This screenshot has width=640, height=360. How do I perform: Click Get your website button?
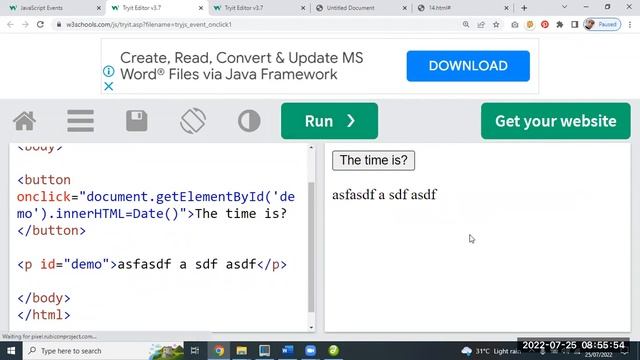[x=556, y=121]
